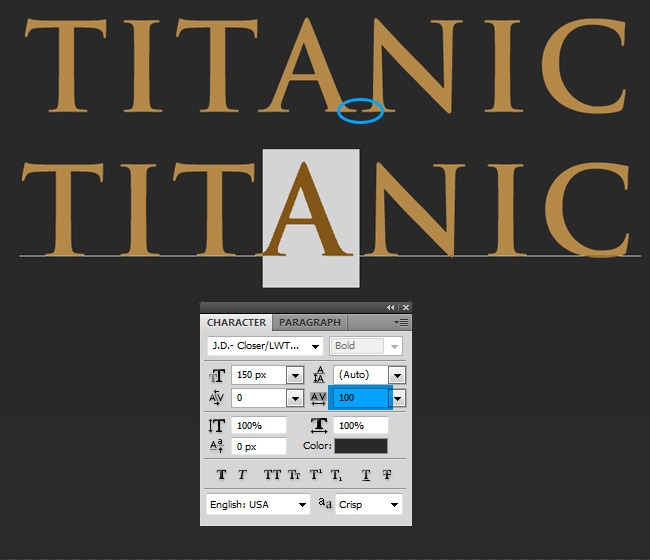Screen dimensions: 650x560
Task: Select the Character tab
Action: [236, 322]
